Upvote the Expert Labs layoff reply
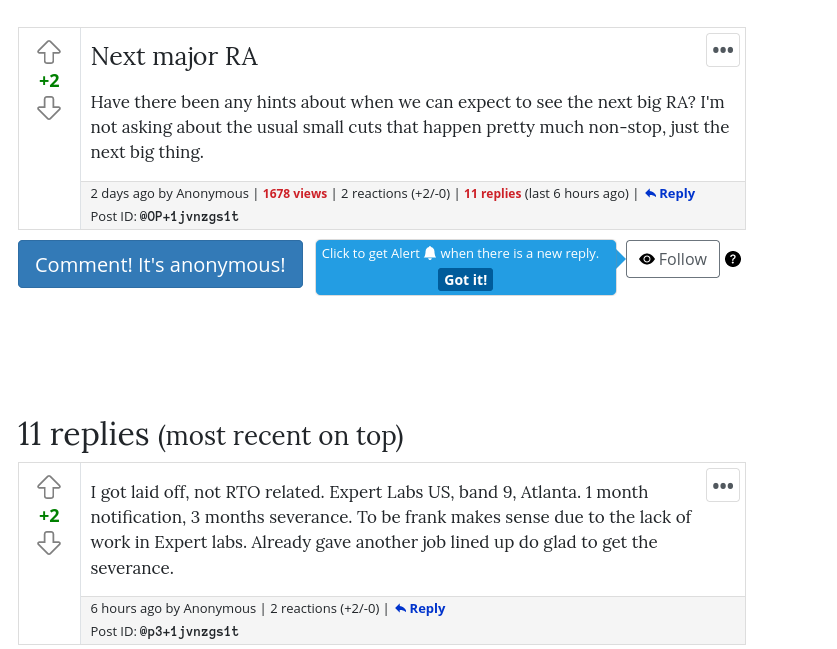 [49, 487]
